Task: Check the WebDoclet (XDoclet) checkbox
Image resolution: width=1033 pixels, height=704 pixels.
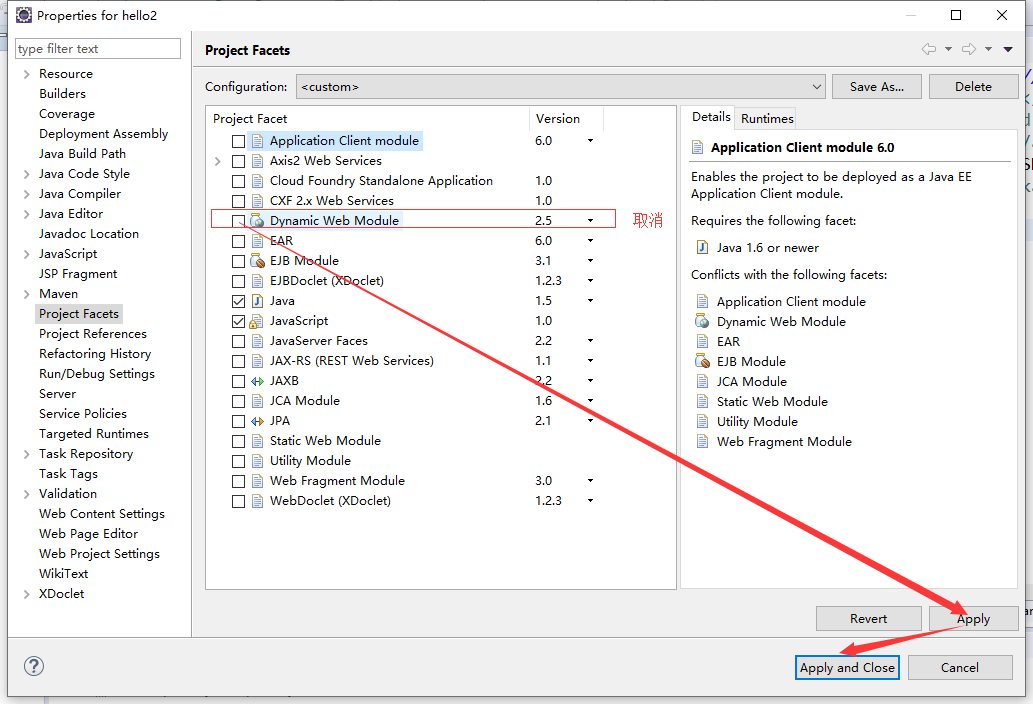Action: click(x=238, y=501)
